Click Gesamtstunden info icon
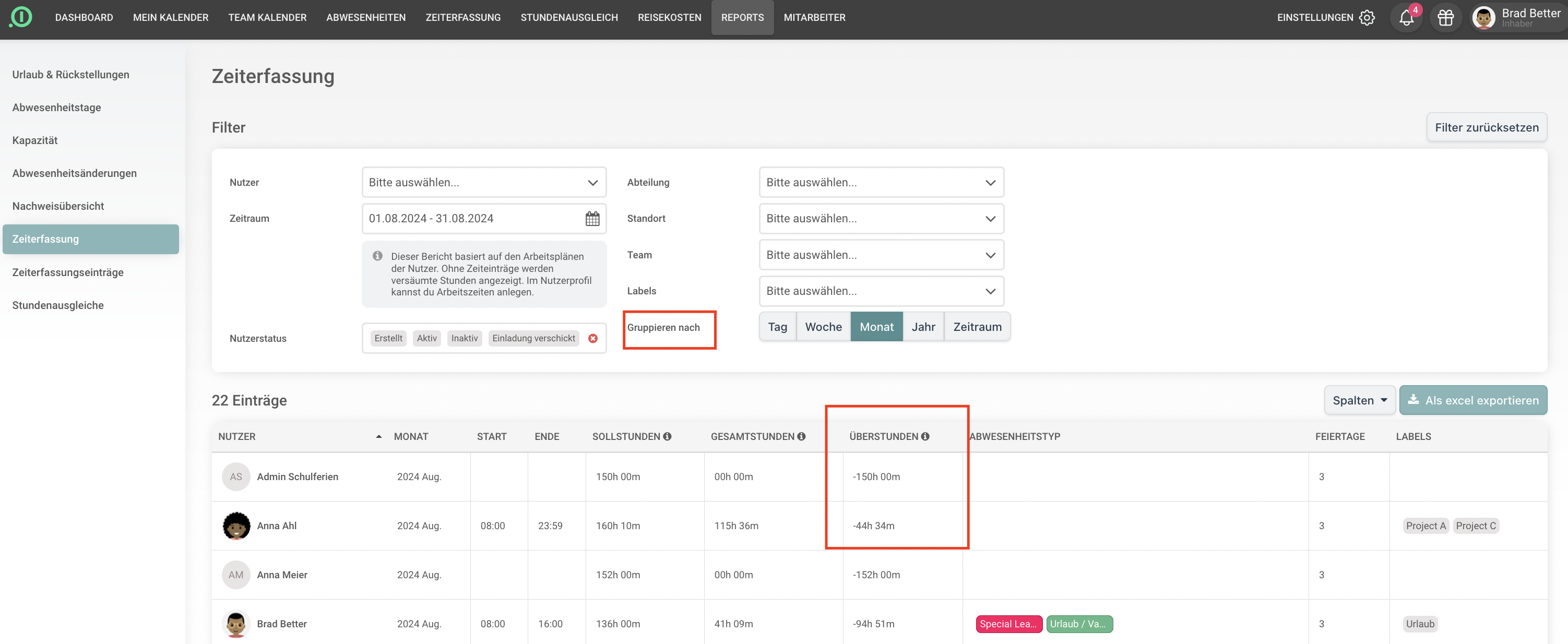 pyautogui.click(x=801, y=436)
